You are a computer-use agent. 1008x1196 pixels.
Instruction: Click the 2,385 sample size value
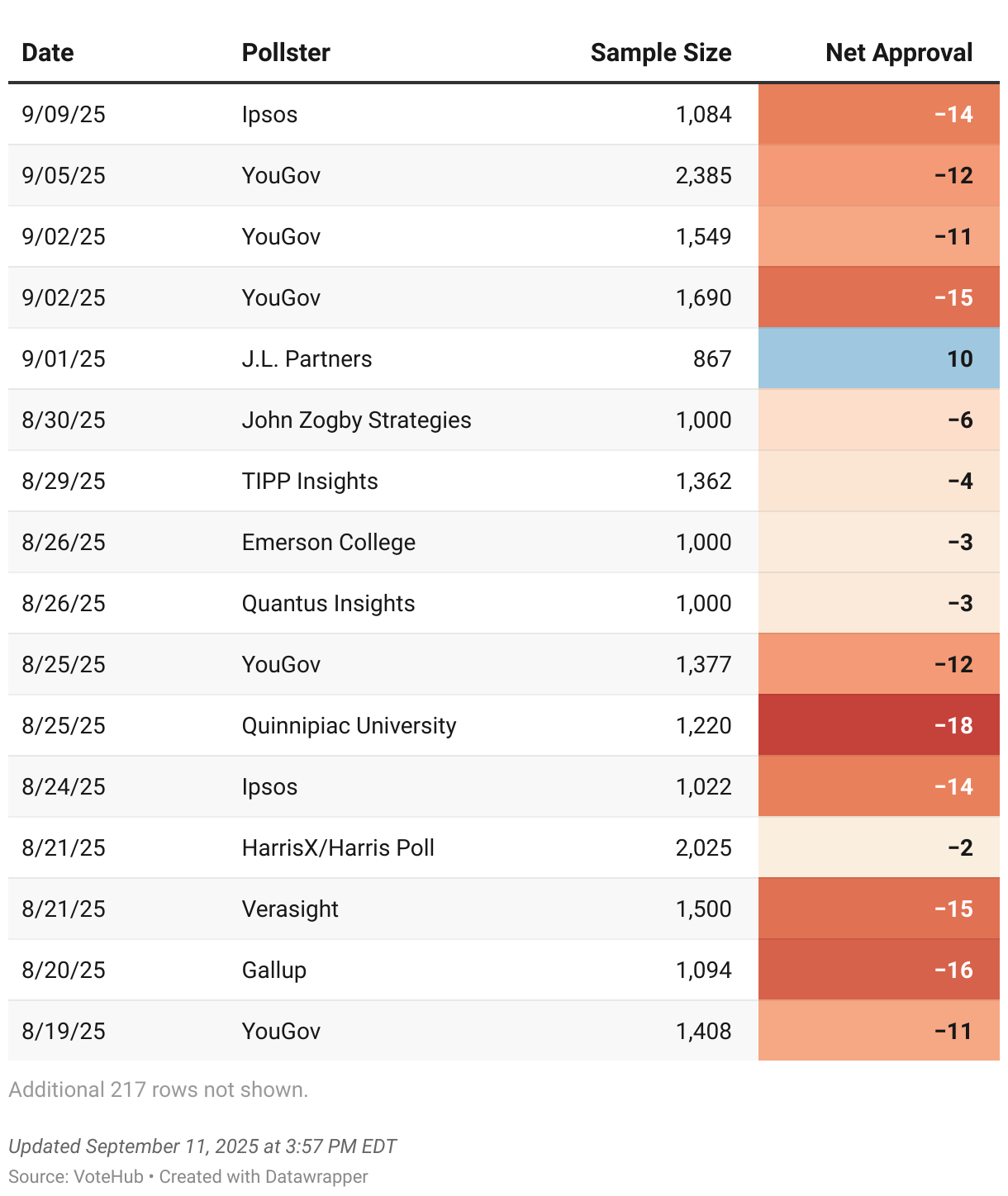click(x=703, y=175)
